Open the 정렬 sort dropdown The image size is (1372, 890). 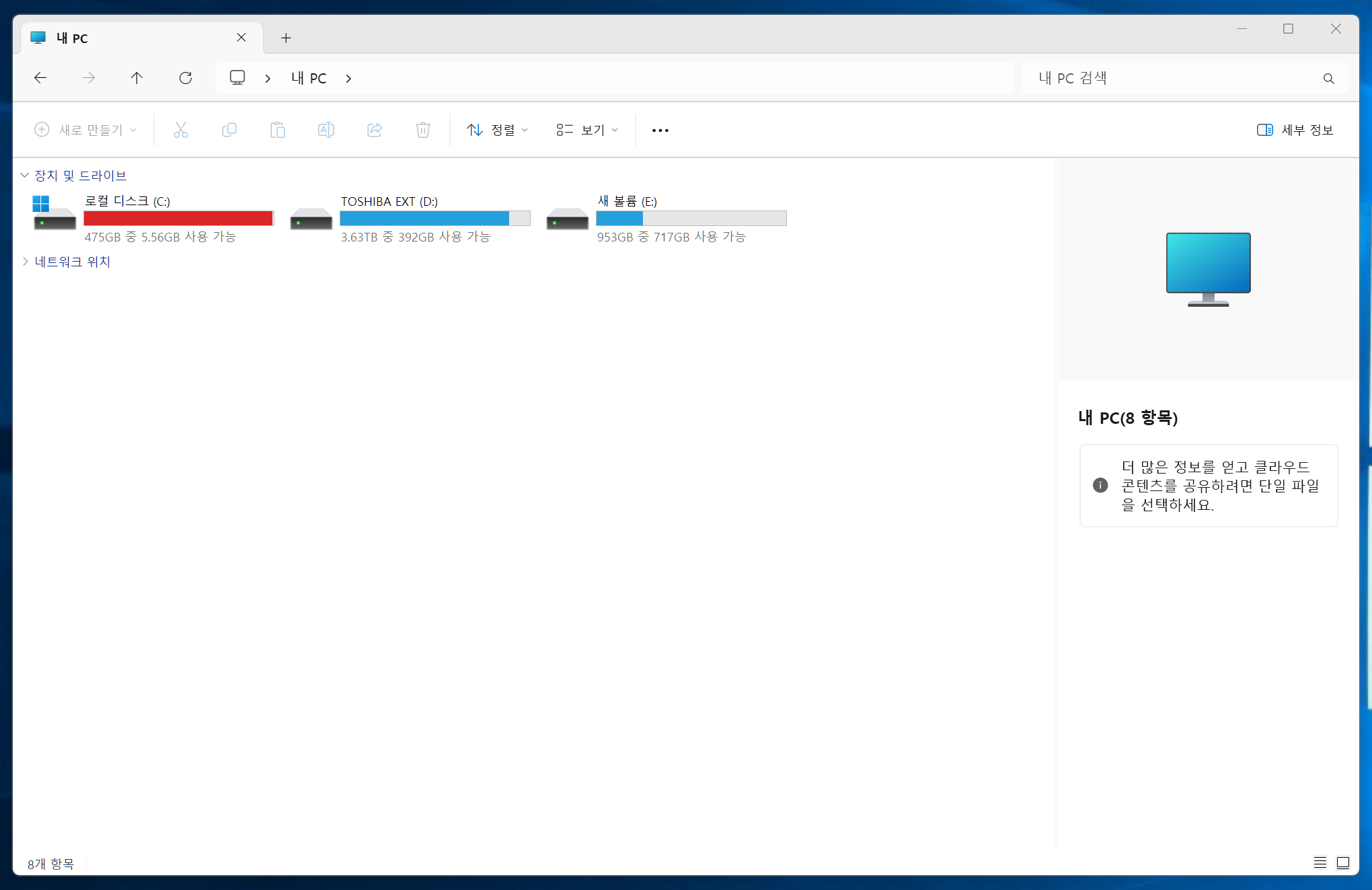(498, 130)
